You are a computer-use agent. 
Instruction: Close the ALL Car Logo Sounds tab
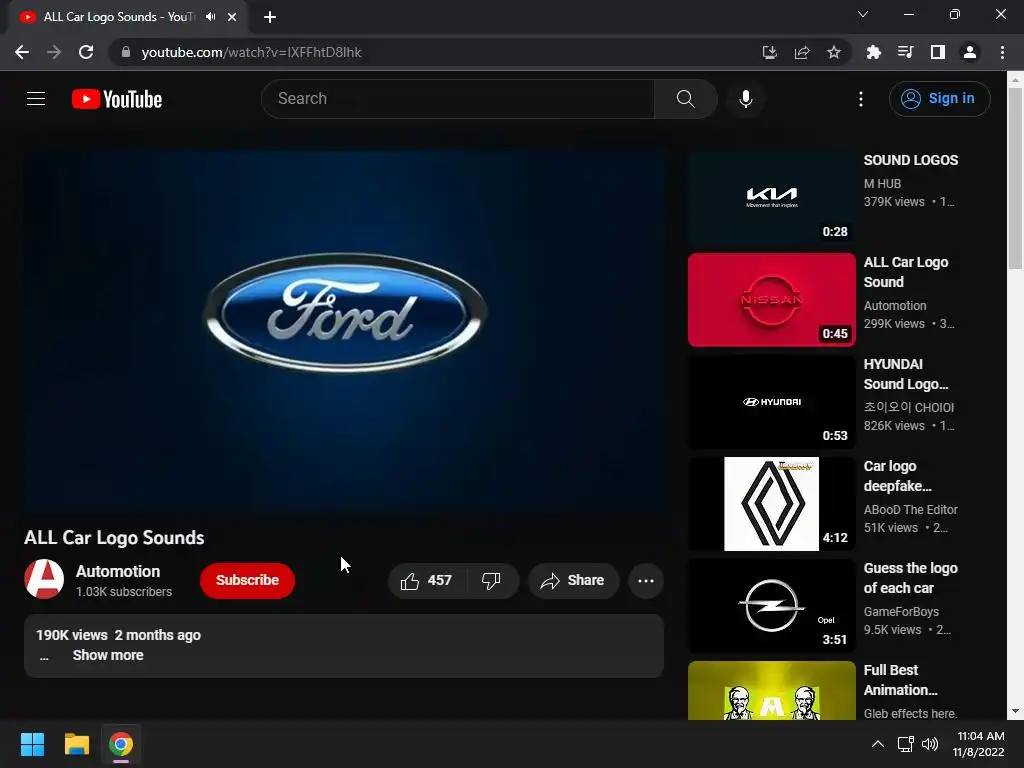pyautogui.click(x=232, y=17)
